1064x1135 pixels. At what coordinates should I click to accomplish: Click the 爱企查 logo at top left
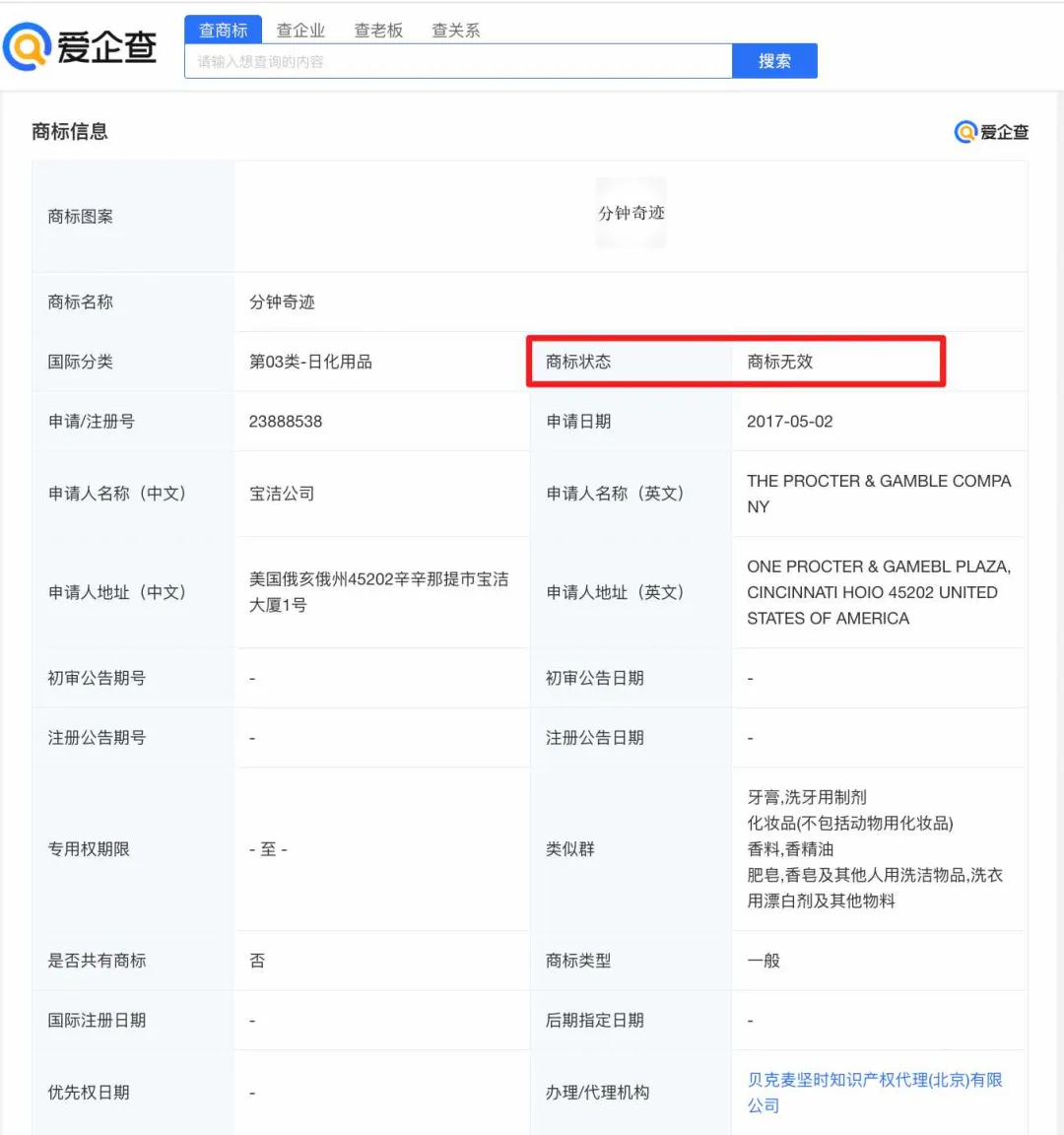[80, 47]
